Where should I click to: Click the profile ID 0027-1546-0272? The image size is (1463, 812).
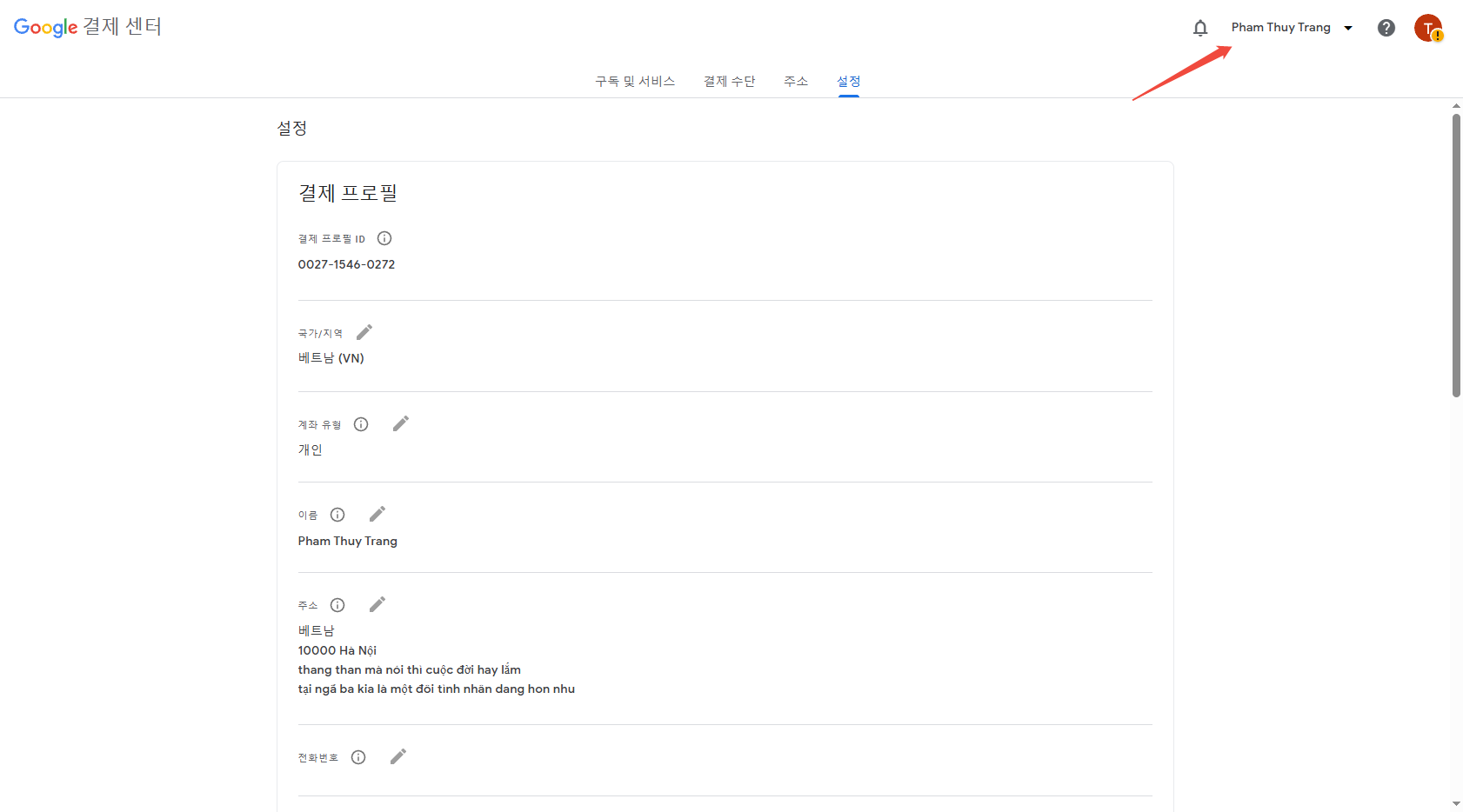coord(346,264)
